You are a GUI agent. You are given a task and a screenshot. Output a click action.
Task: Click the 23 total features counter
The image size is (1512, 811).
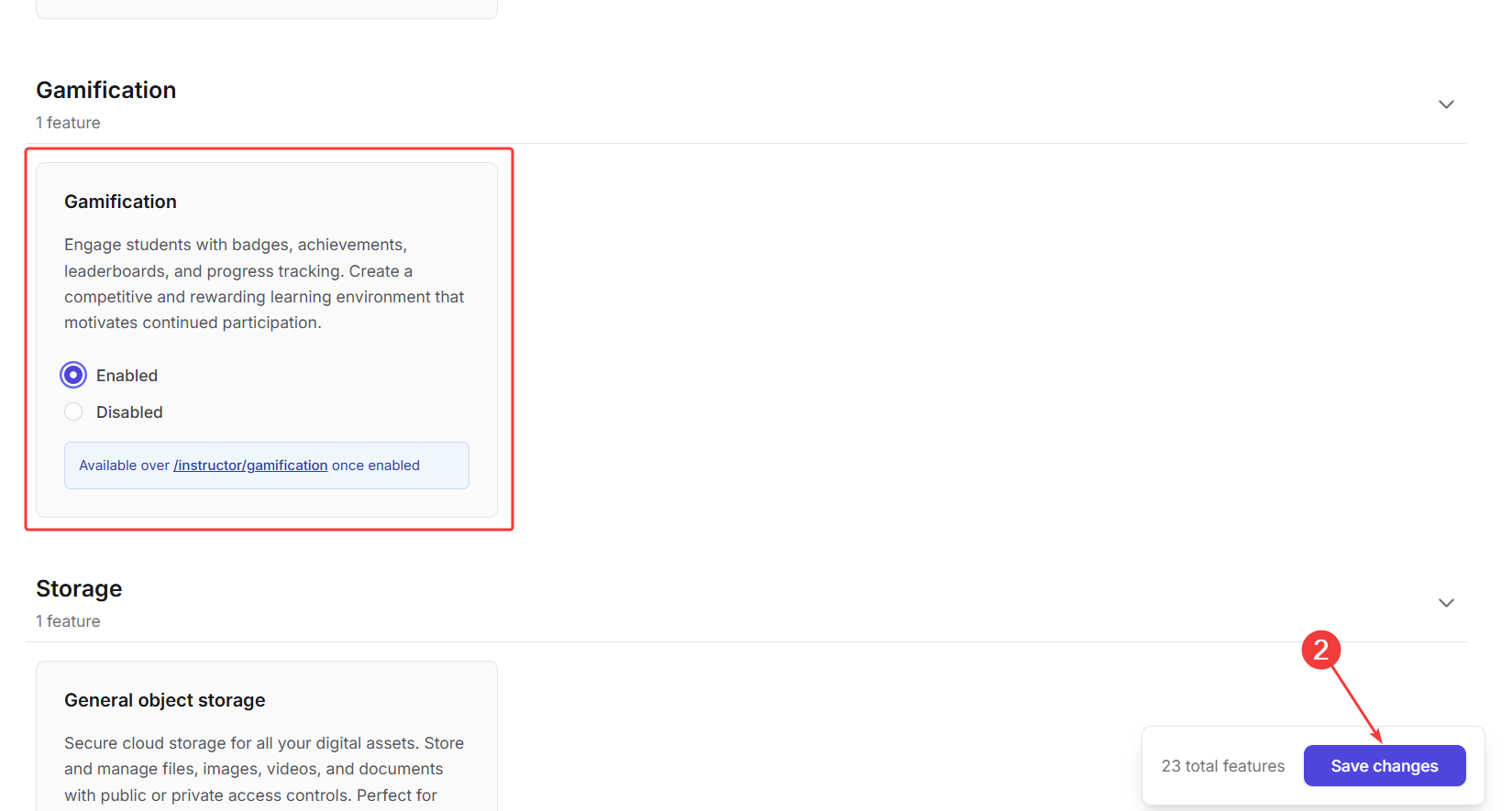[1222, 766]
